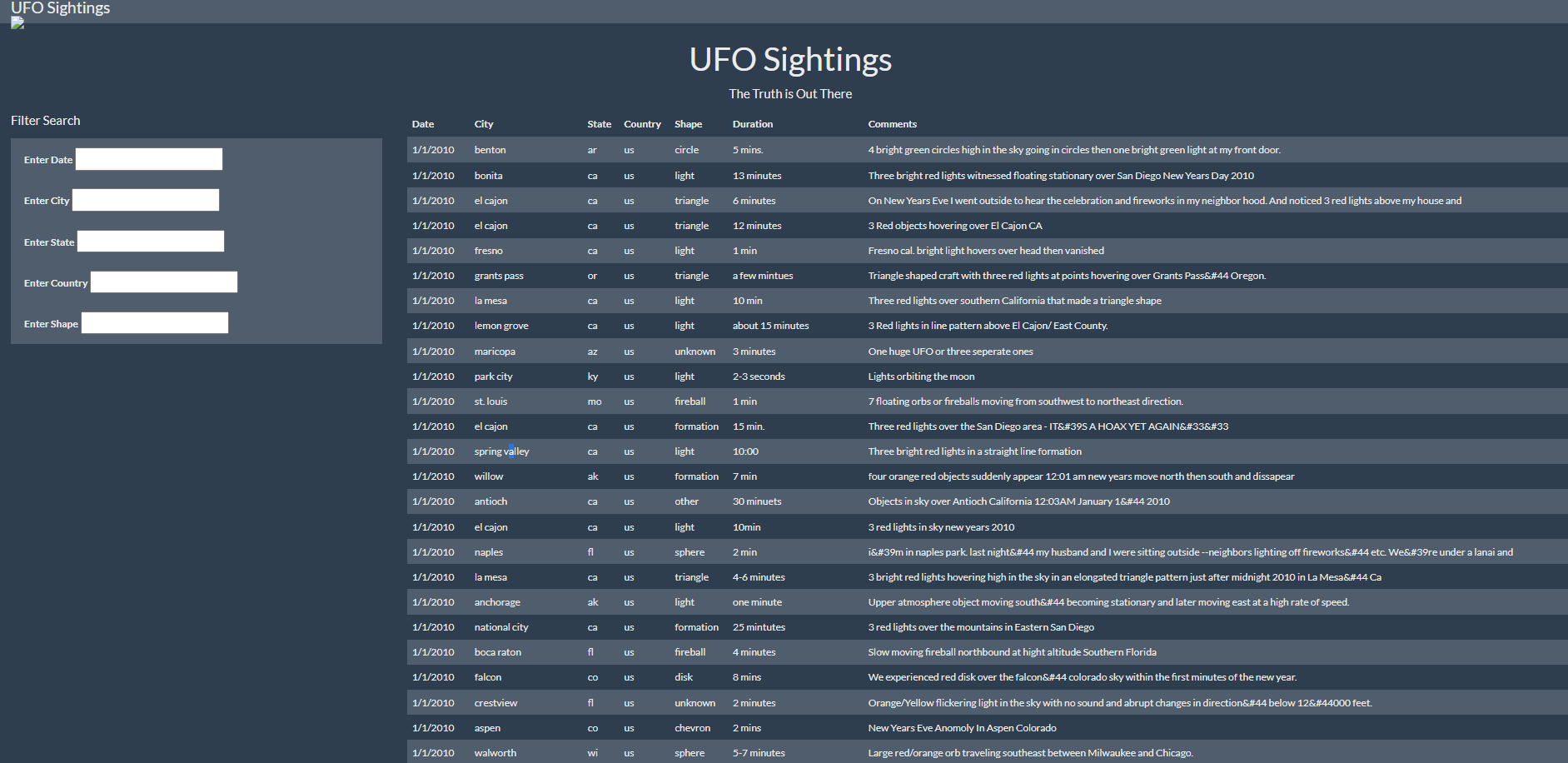
Task: Click the highlighted spring valley city cell
Action: [501, 451]
